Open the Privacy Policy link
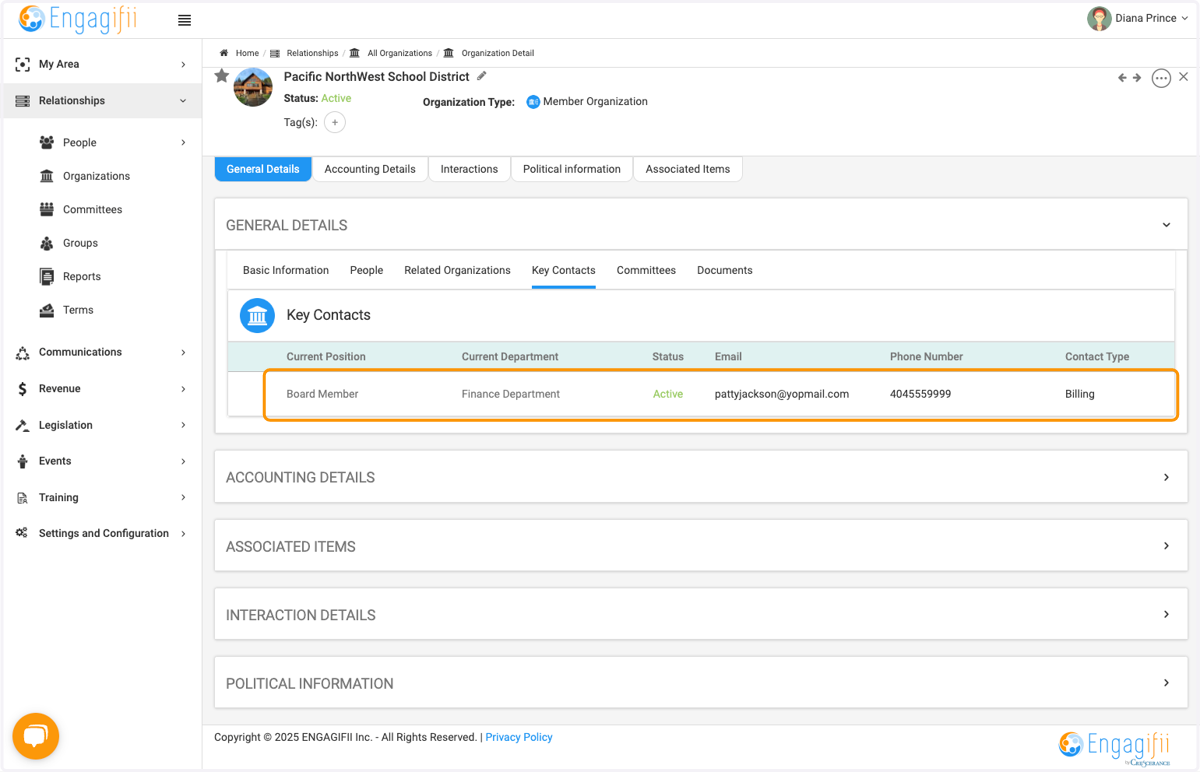 click(519, 737)
